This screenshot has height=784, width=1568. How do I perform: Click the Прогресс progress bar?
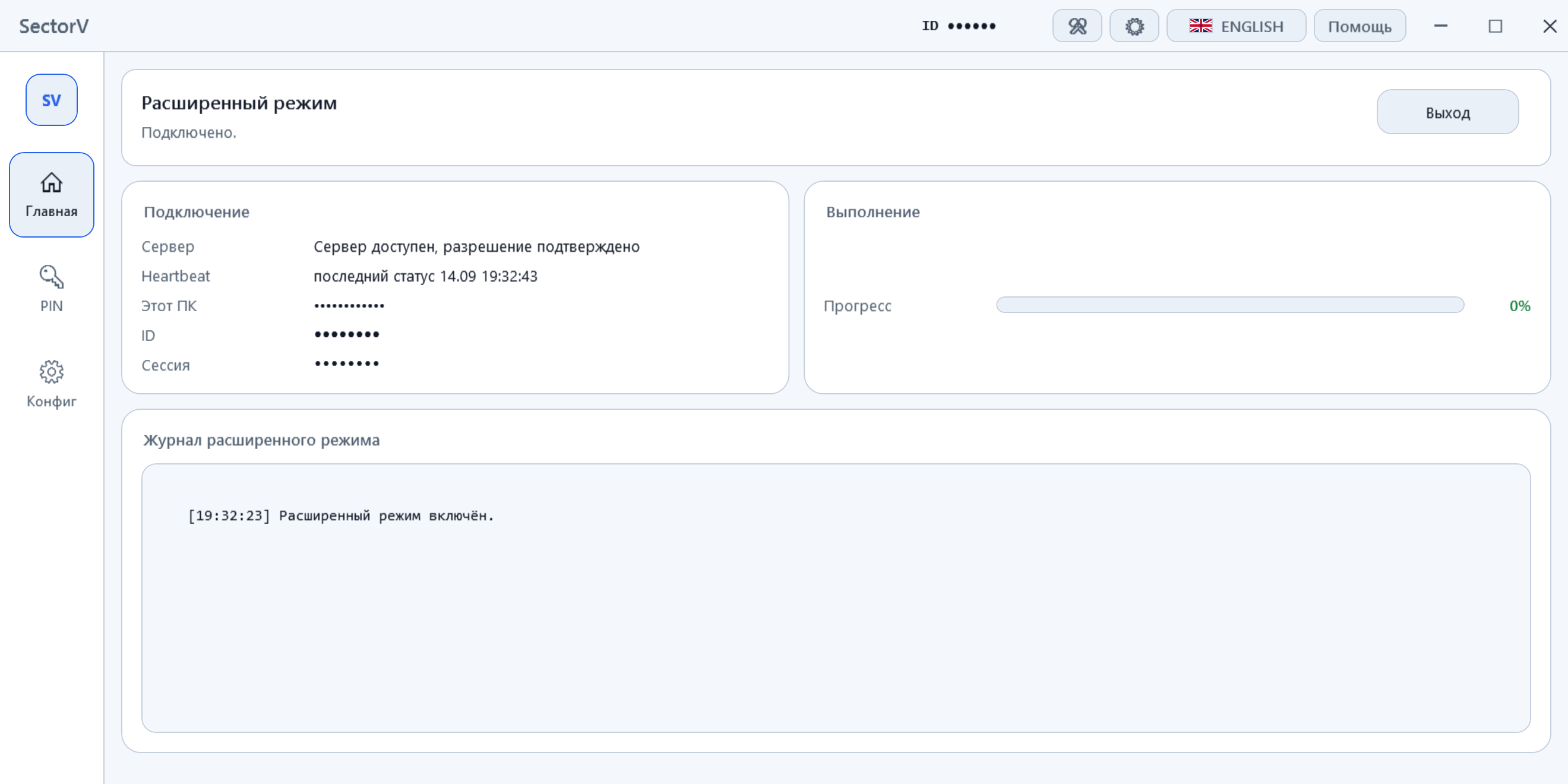tap(1229, 305)
